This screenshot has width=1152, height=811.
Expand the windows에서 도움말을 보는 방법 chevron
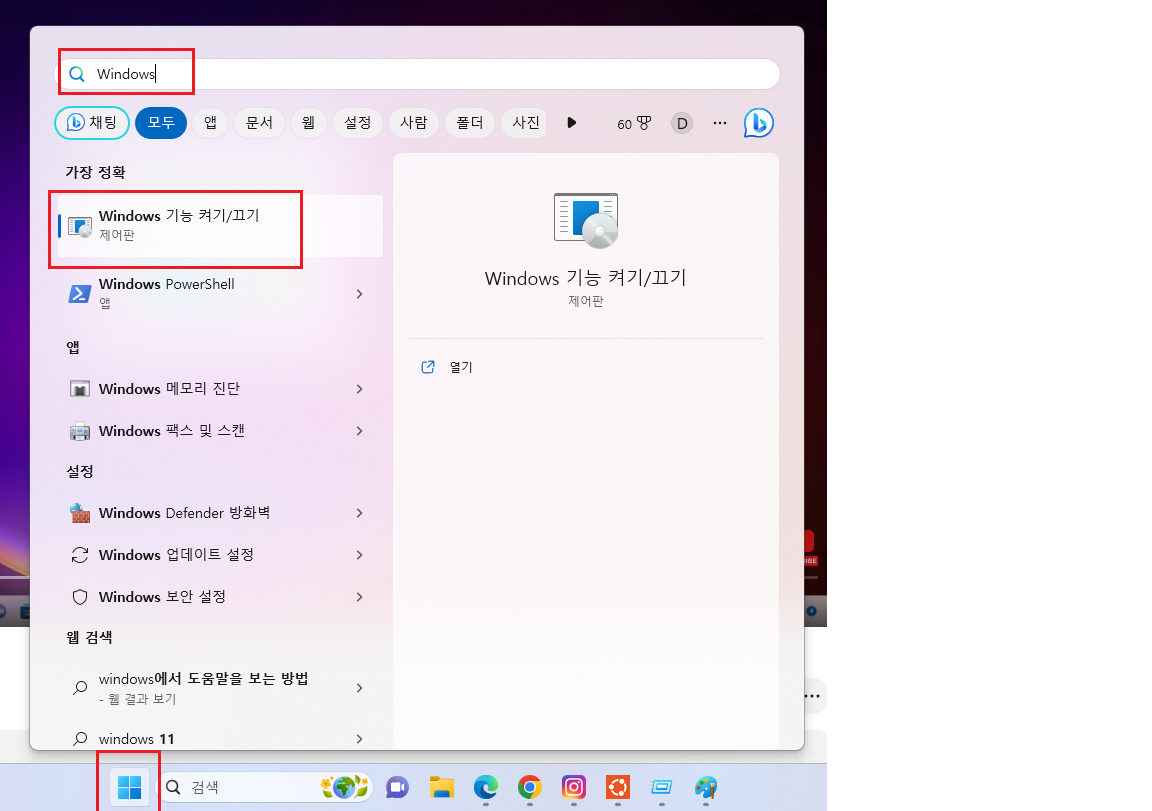click(359, 688)
